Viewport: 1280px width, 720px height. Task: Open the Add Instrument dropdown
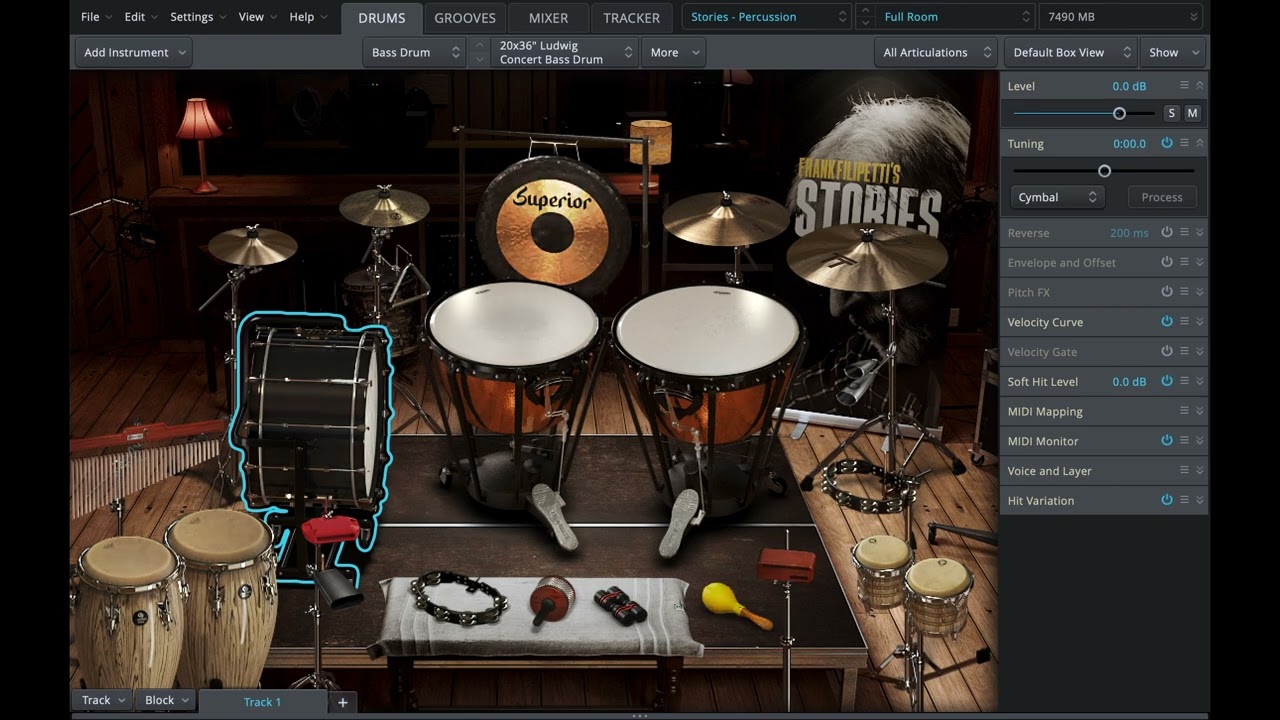click(x=133, y=52)
